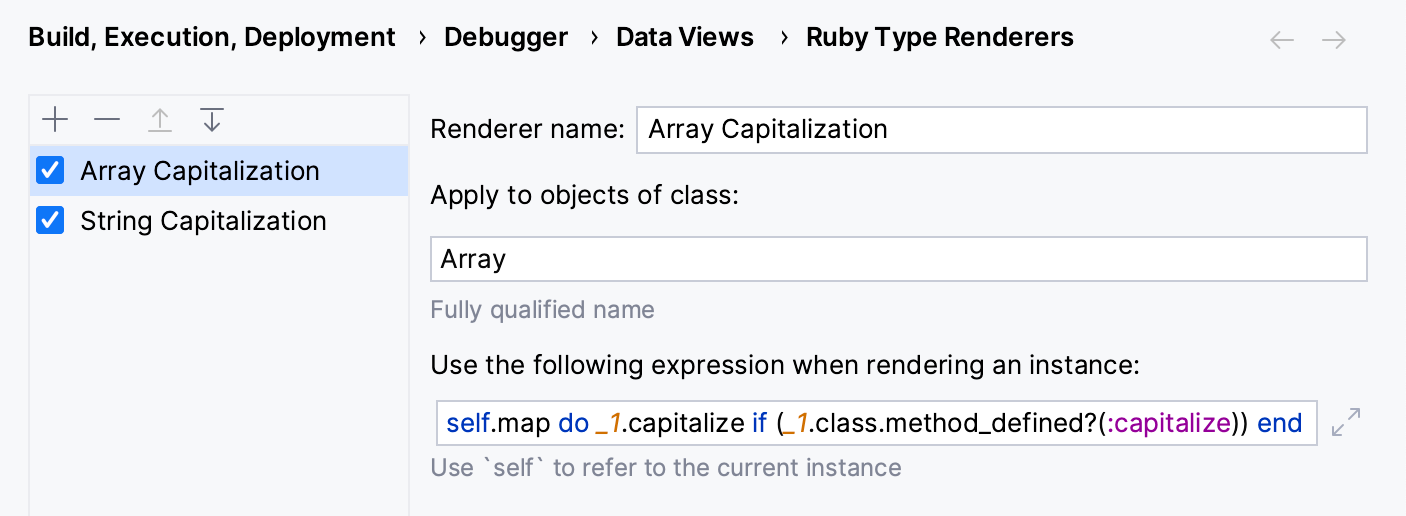This screenshot has width=1406, height=516.
Task: Open the Data Views breadcrumb
Action: point(685,38)
